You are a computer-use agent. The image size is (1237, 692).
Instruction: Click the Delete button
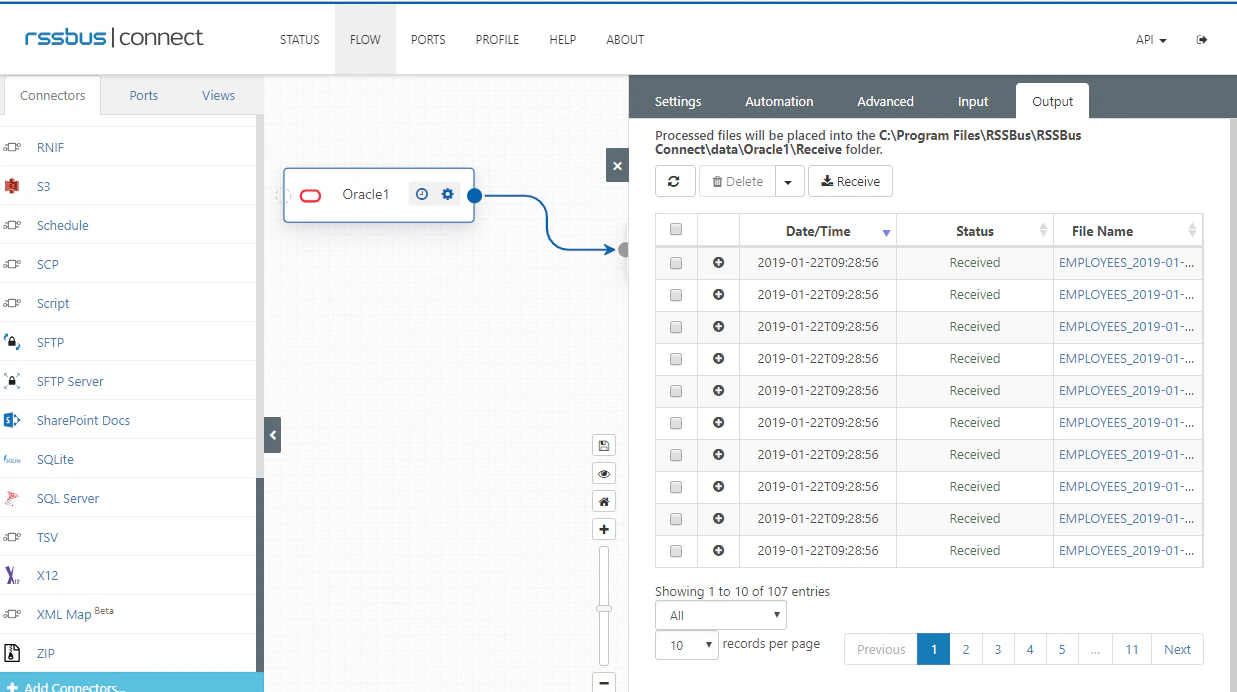(x=737, y=181)
